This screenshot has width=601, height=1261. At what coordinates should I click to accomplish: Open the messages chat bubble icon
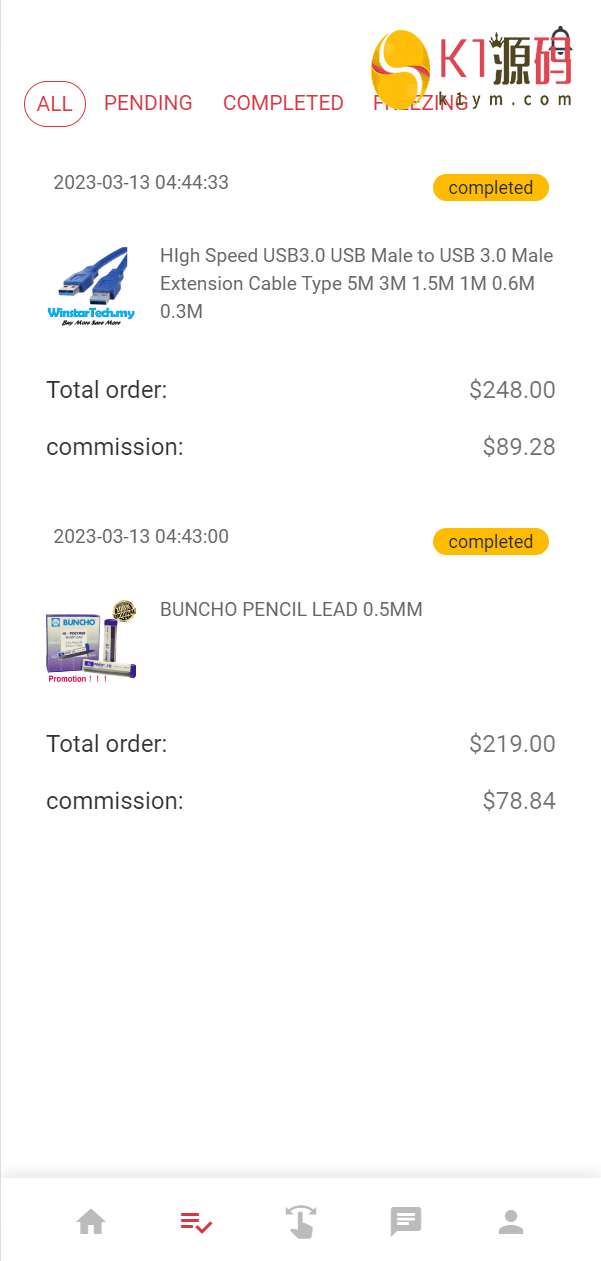click(x=405, y=1221)
